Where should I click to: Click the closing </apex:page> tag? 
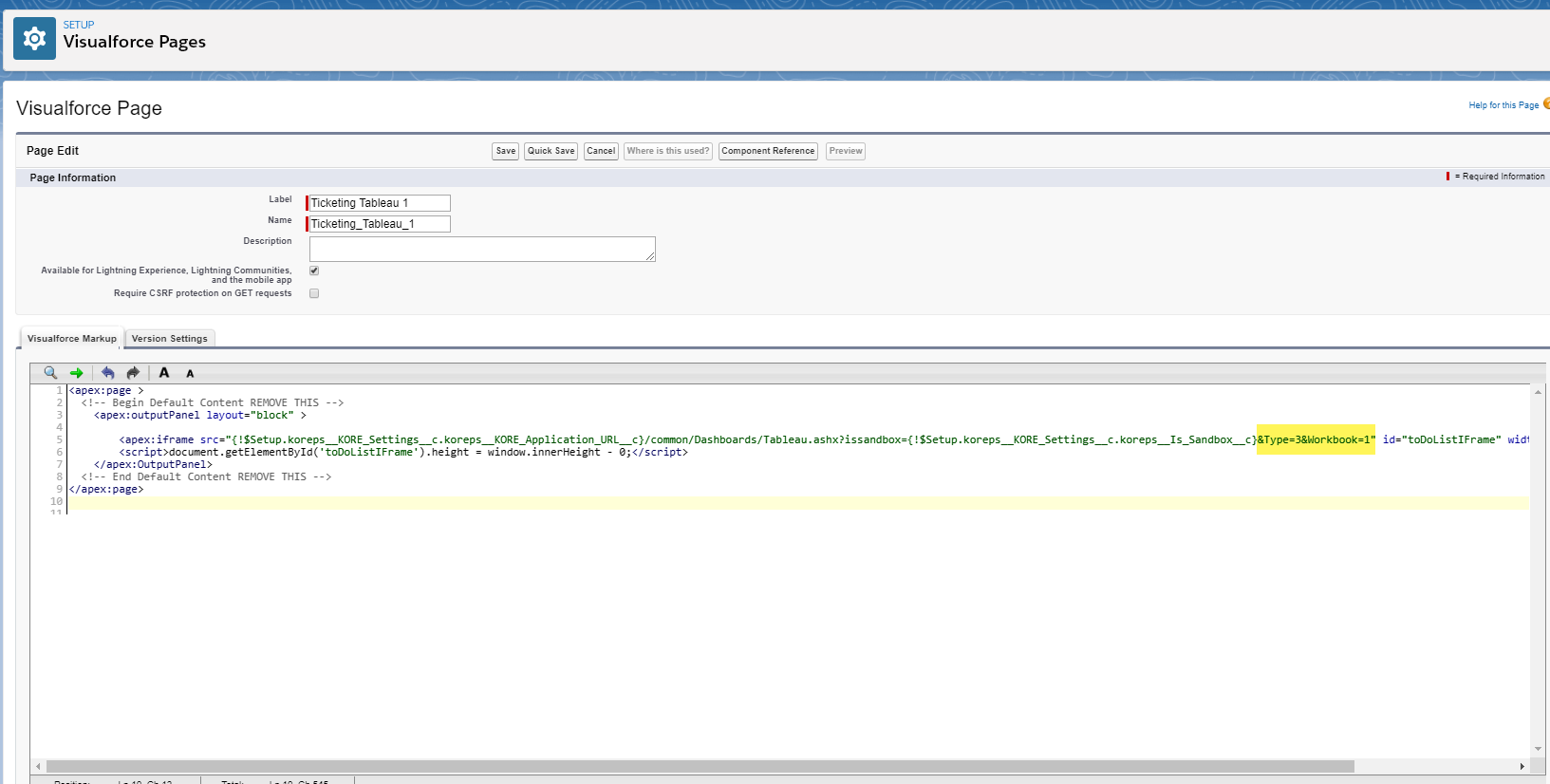click(x=106, y=489)
